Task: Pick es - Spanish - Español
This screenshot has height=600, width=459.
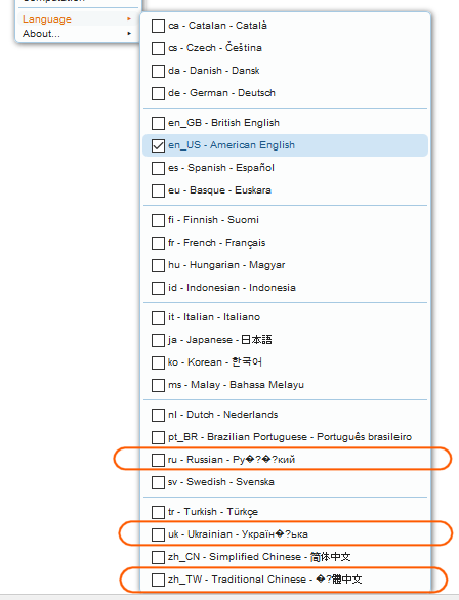Action: (x=285, y=168)
